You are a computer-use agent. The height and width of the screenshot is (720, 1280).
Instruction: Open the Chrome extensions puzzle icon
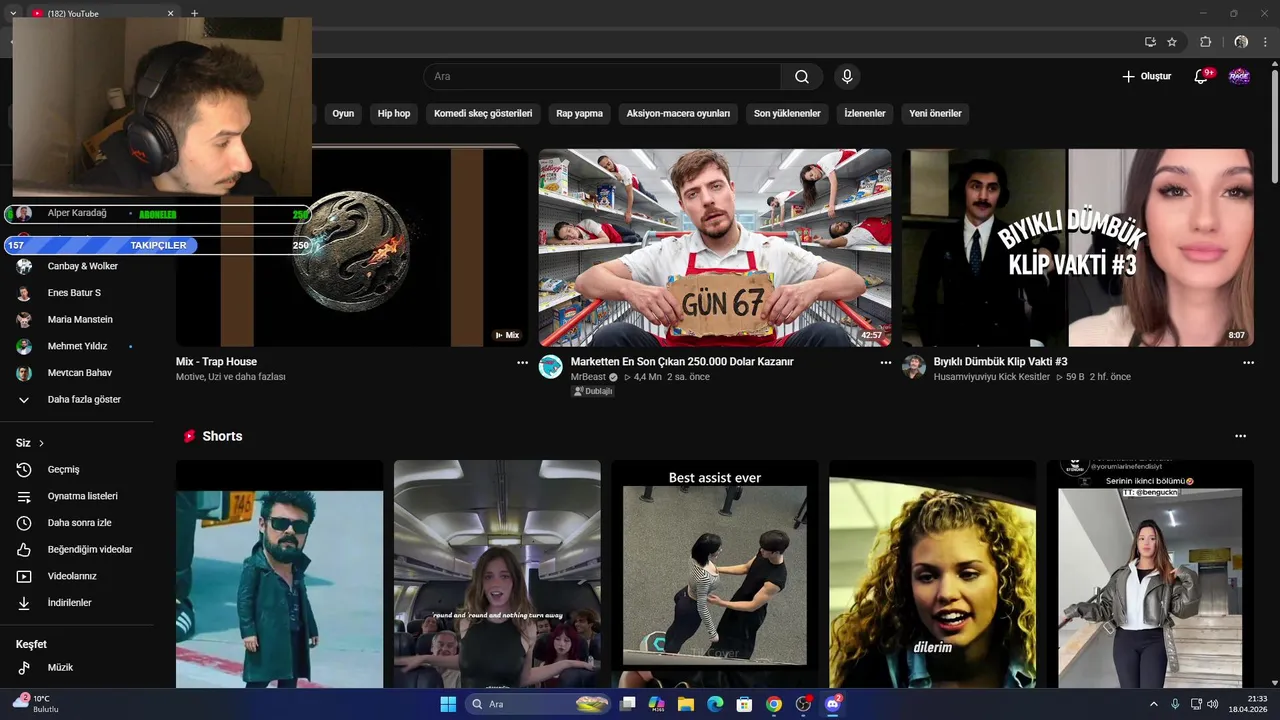tap(1205, 42)
